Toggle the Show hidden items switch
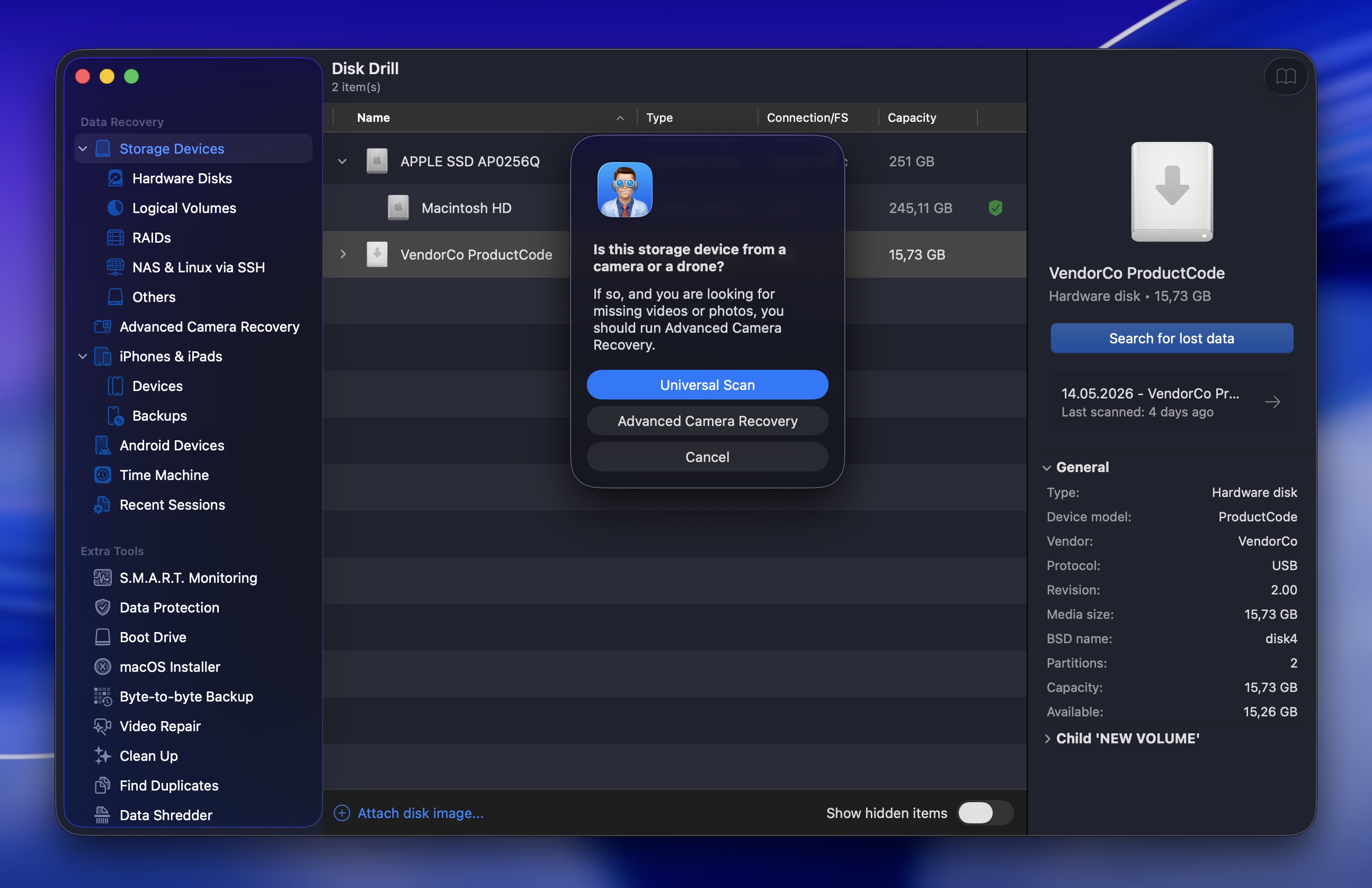This screenshot has width=1372, height=888. [985, 813]
